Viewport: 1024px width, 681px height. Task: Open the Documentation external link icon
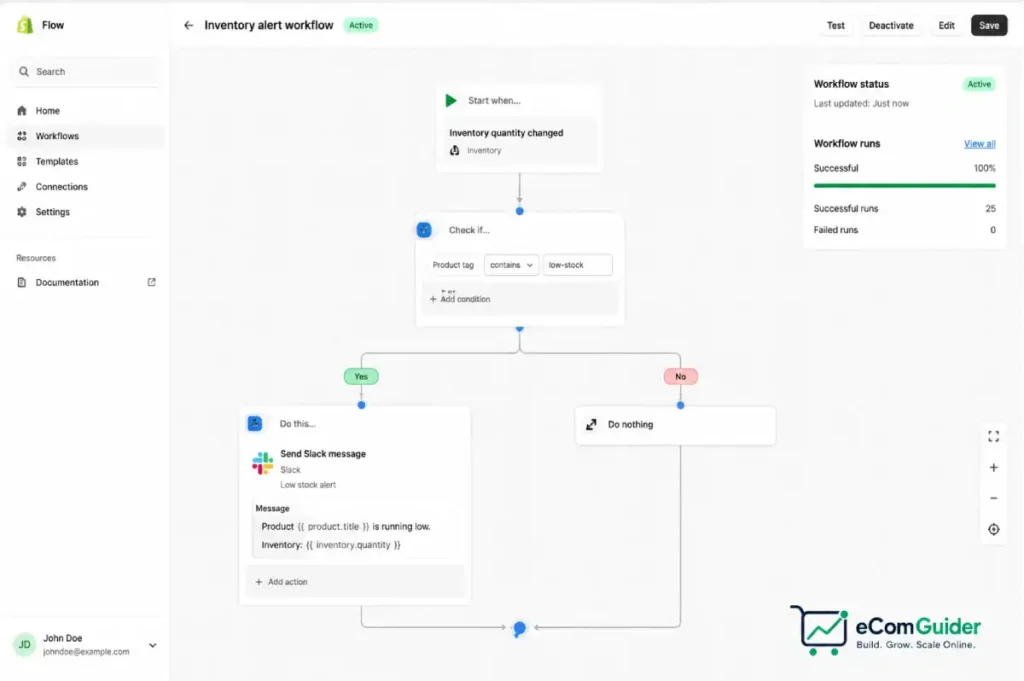point(152,282)
